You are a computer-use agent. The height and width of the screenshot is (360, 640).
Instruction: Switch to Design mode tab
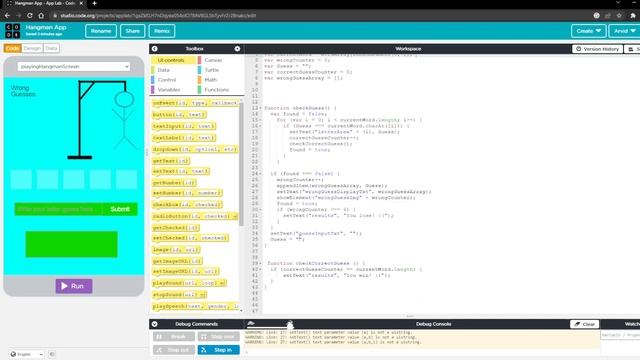click(32, 48)
